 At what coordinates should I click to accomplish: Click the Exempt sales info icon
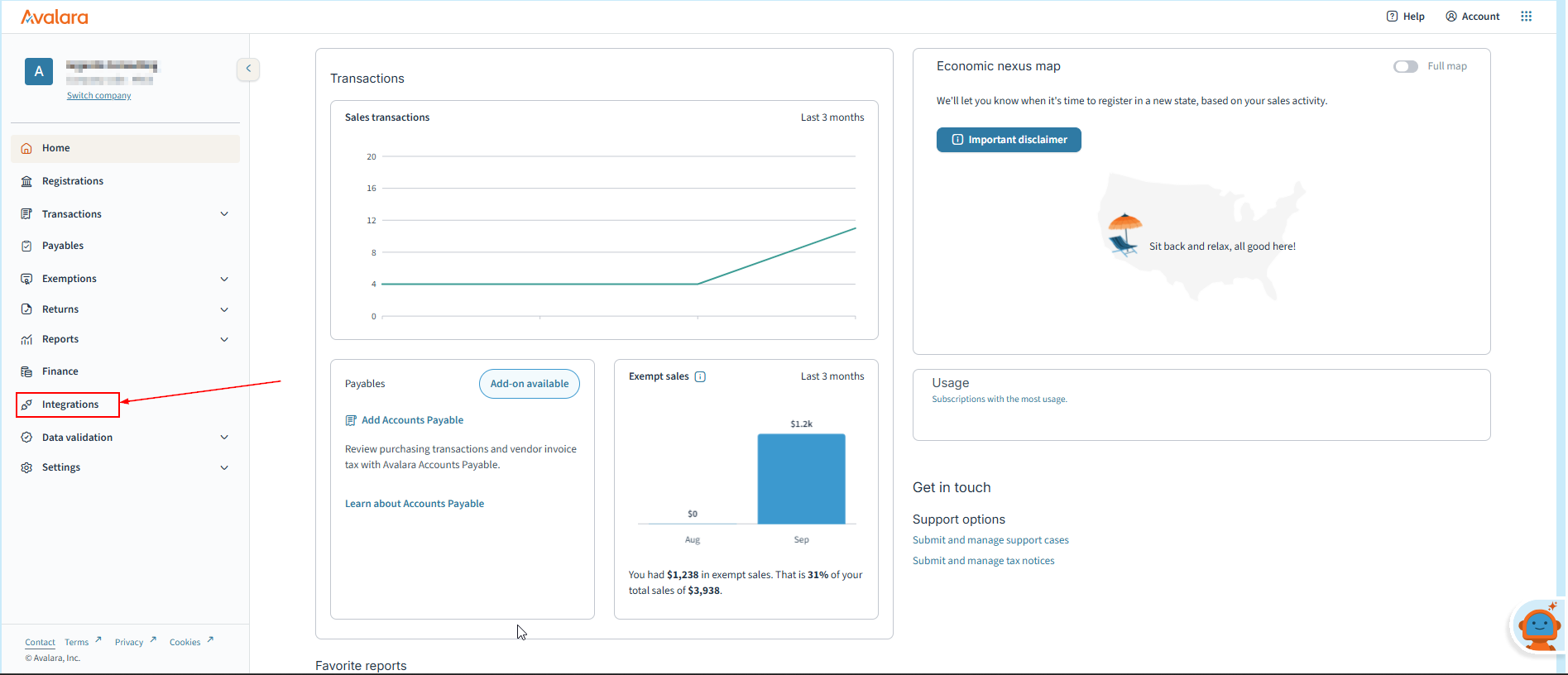click(700, 377)
